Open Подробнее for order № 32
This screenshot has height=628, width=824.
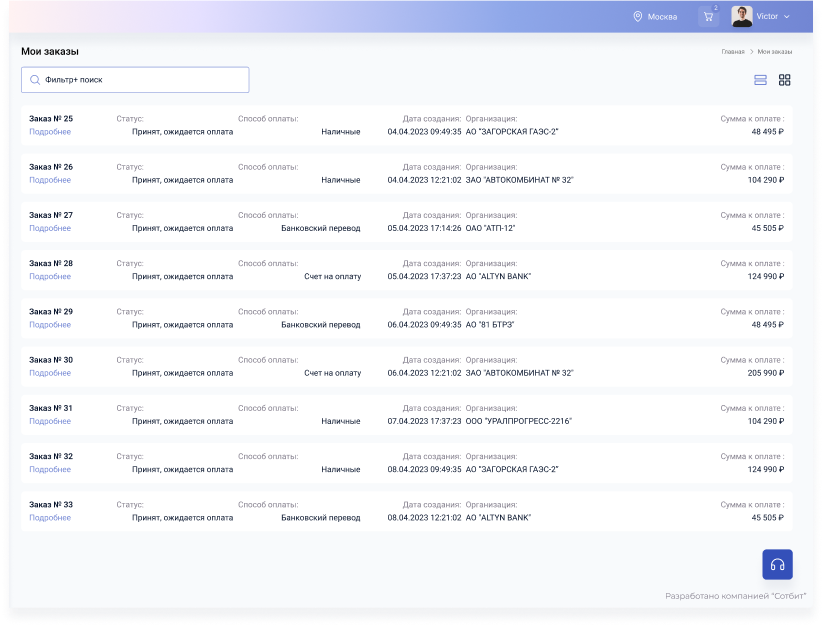pos(50,469)
